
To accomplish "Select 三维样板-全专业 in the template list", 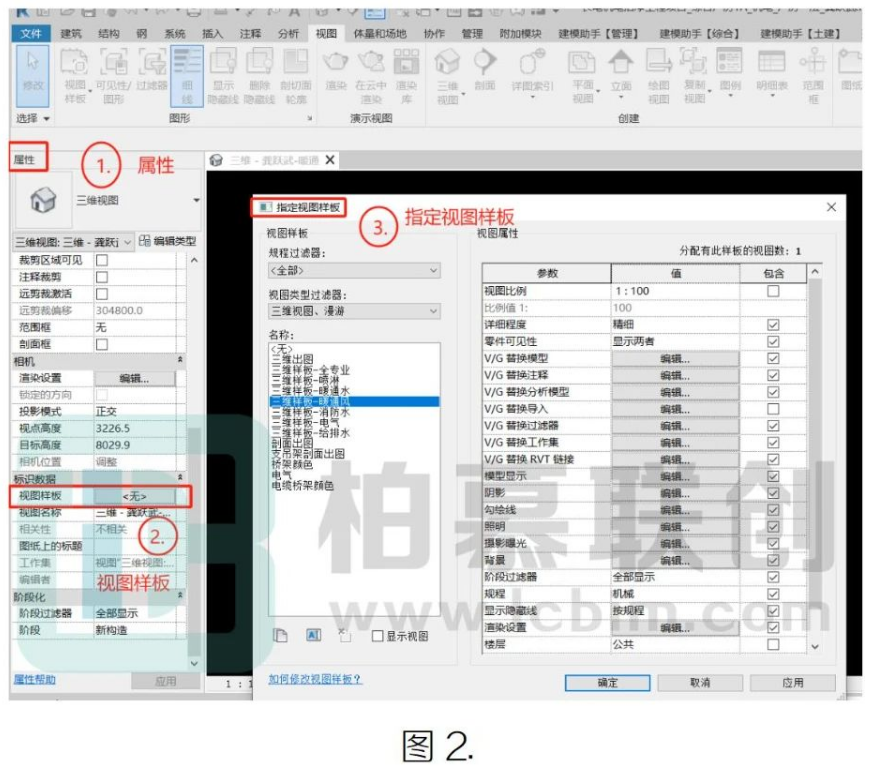I will point(311,370).
